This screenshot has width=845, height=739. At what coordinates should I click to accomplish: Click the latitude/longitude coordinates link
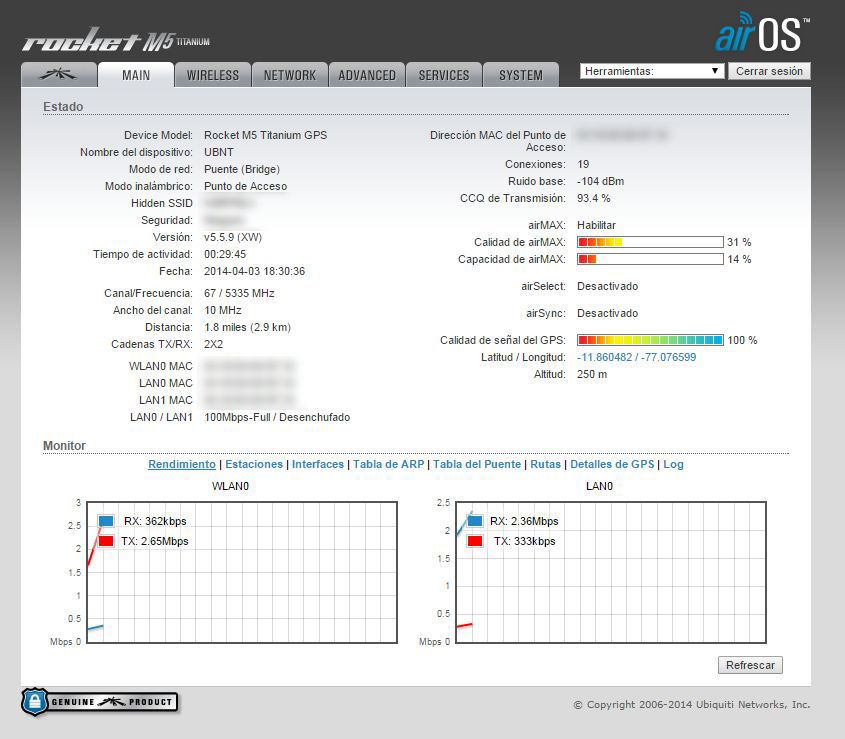[x=636, y=357]
